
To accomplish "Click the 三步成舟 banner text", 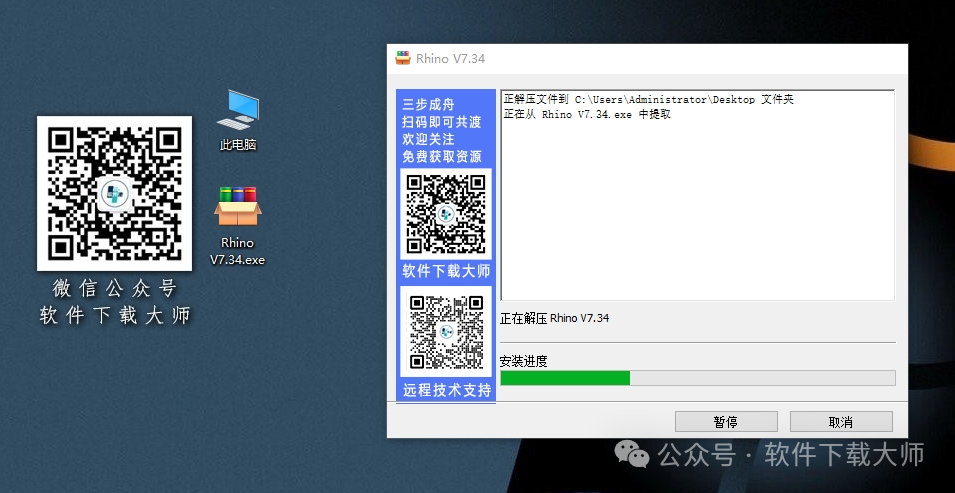I will click(428, 105).
